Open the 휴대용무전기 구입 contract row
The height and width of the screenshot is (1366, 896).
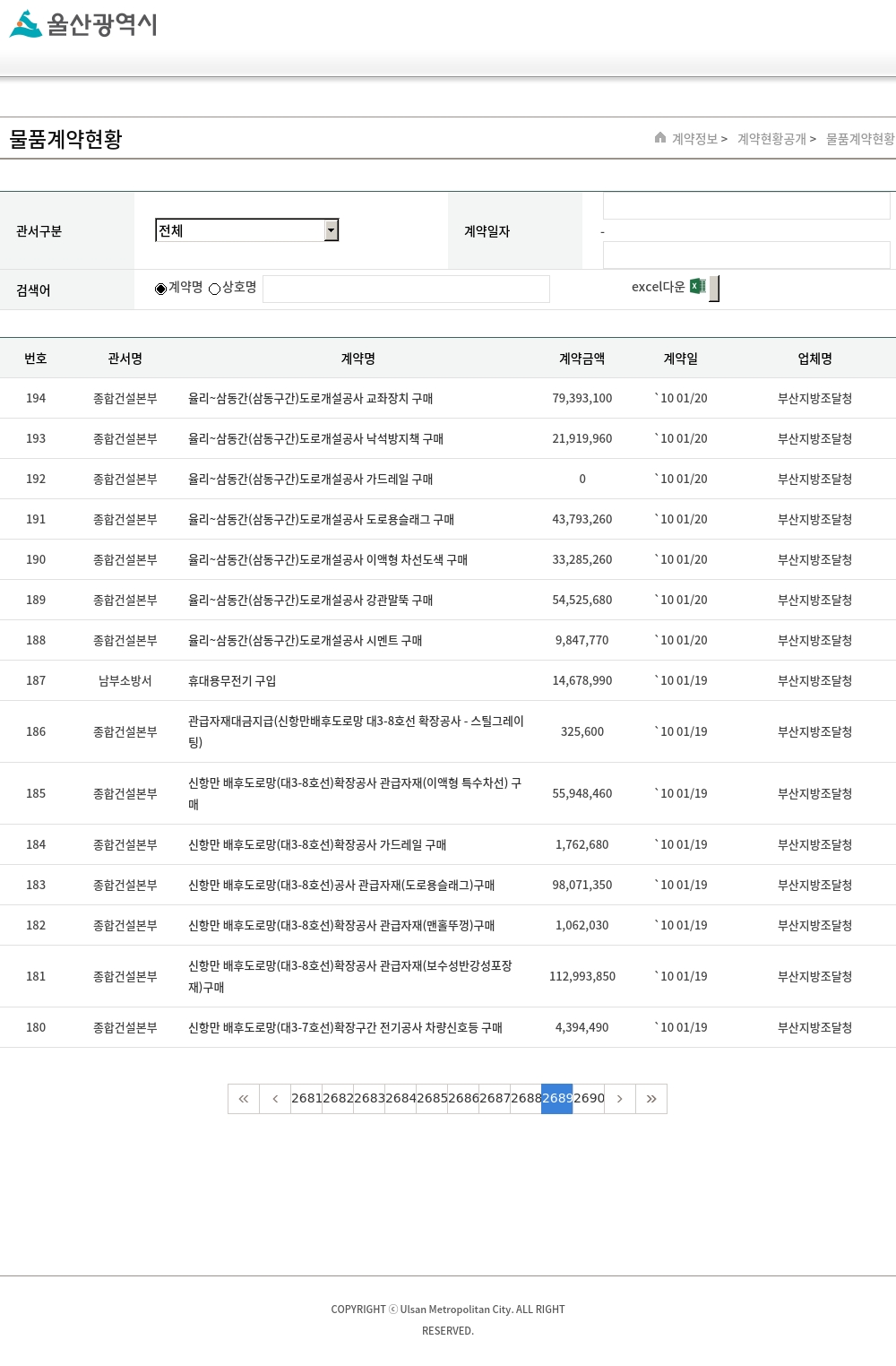pyautogui.click(x=232, y=681)
